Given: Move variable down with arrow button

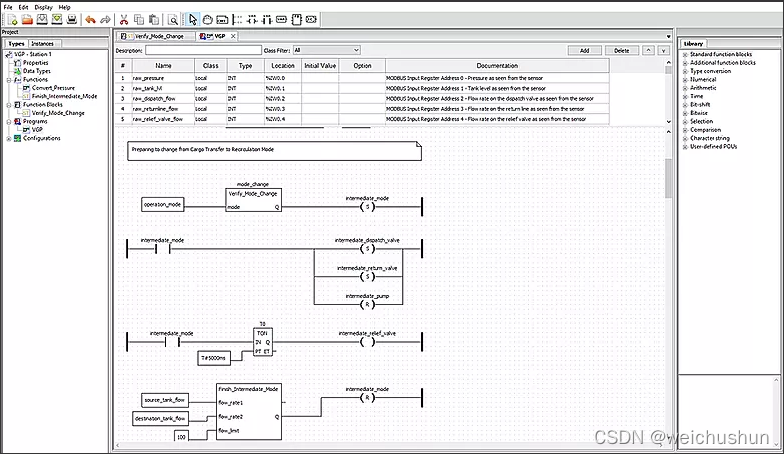Looking at the screenshot, I should [664, 50].
